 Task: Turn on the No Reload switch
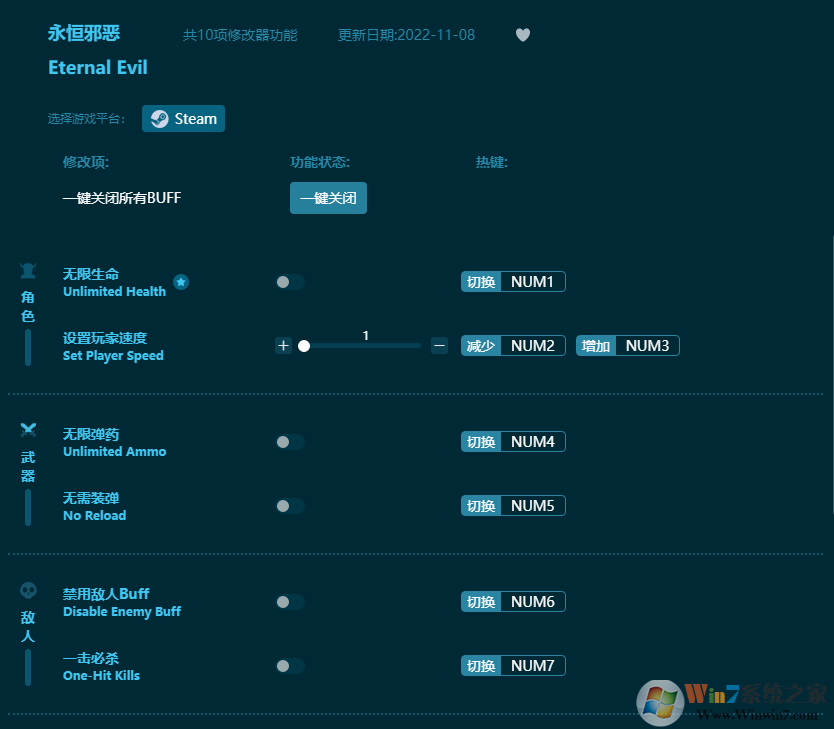tap(290, 506)
